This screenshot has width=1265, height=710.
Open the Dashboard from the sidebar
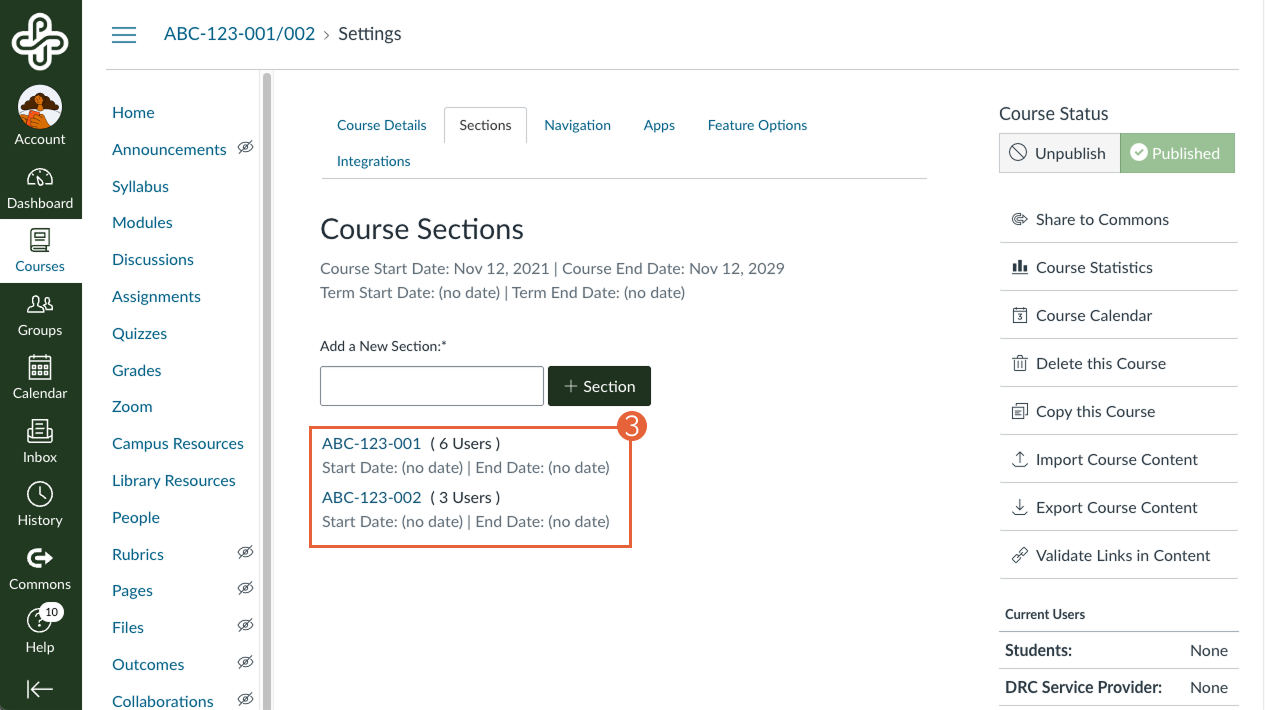40,185
